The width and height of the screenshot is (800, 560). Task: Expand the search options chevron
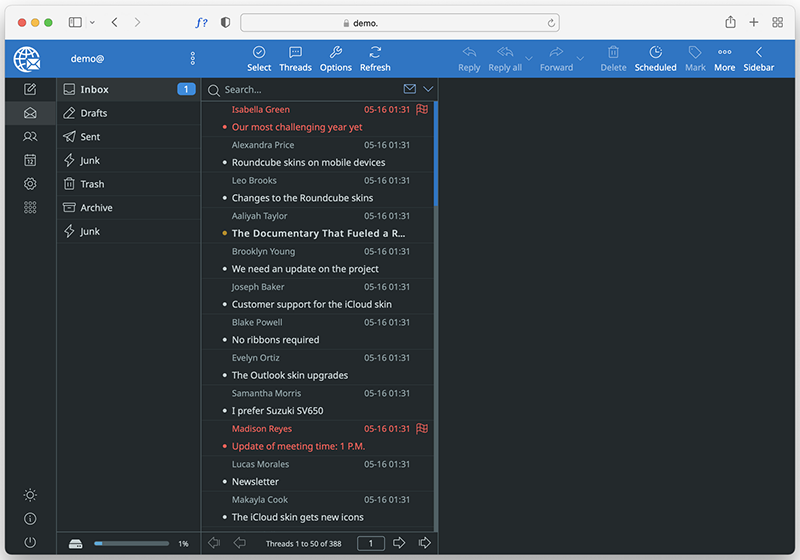[428, 90]
